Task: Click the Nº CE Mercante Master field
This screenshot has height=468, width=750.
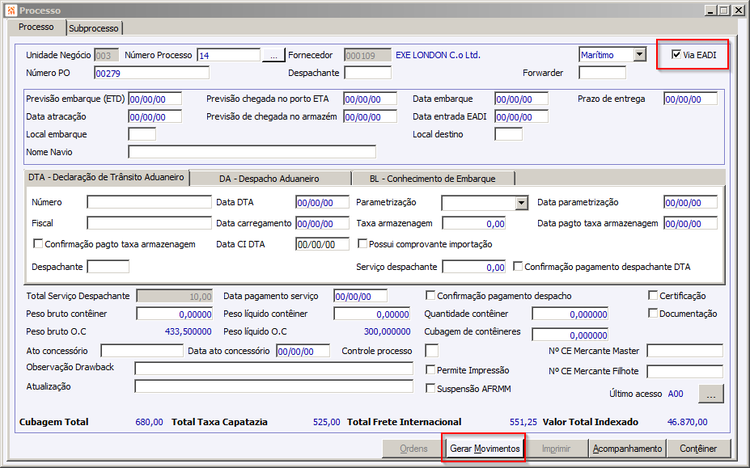Action: [685, 351]
